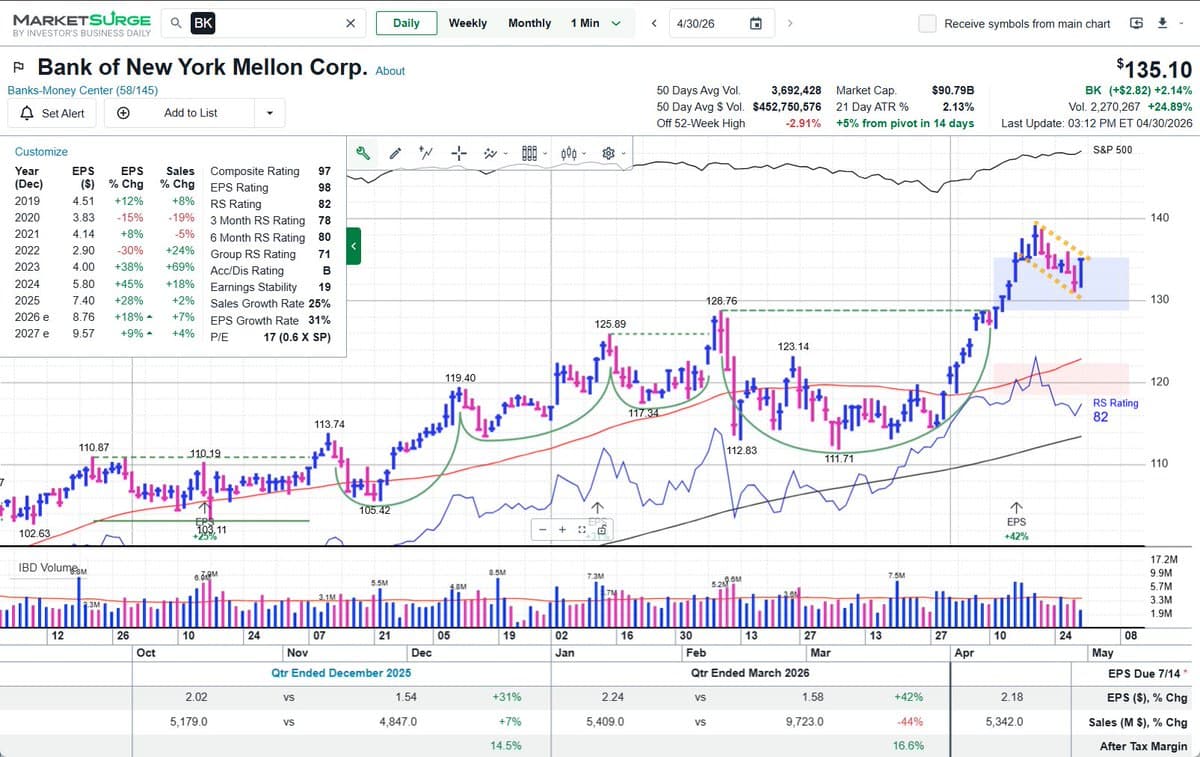
Task: Click the EPS Rating 98 row
Action: [270, 187]
